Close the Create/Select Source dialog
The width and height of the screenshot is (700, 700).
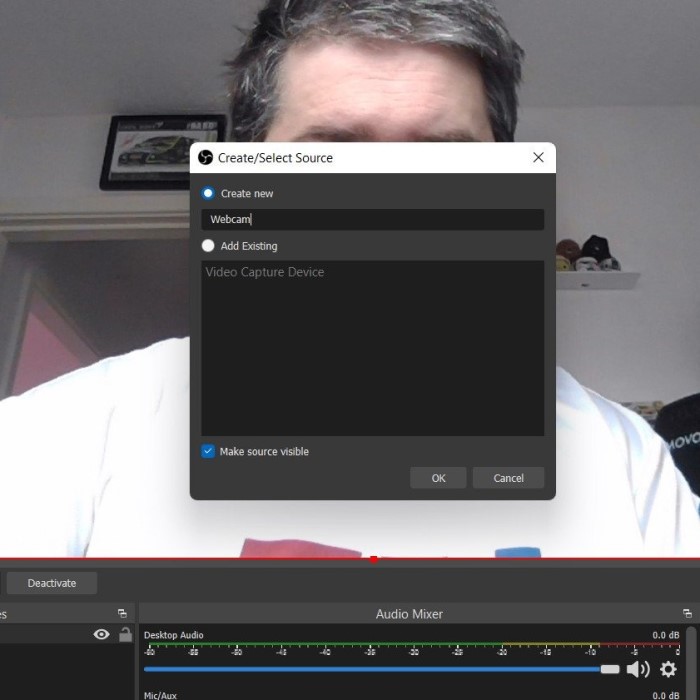pos(538,157)
